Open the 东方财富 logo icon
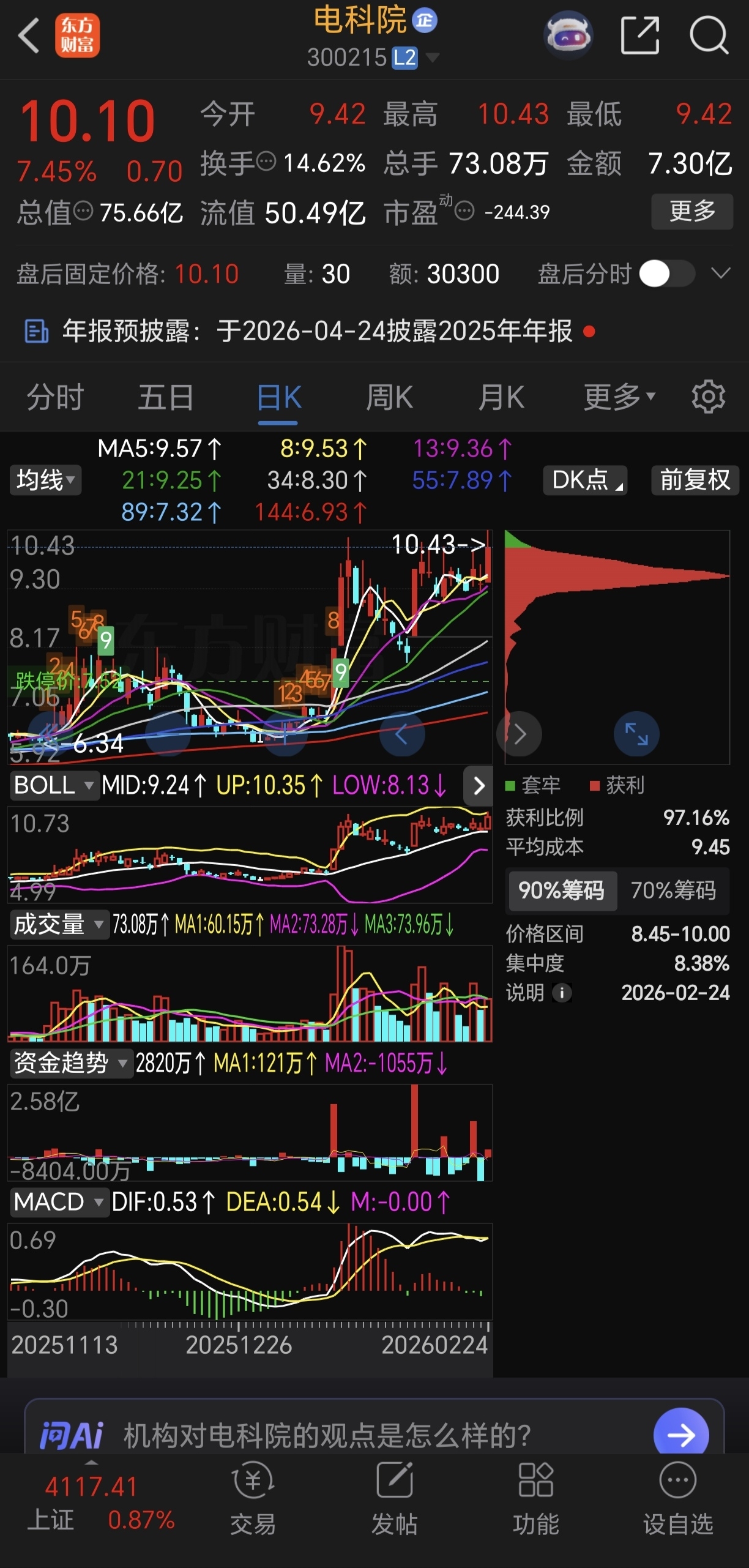This screenshot has width=749, height=1568. (77, 35)
